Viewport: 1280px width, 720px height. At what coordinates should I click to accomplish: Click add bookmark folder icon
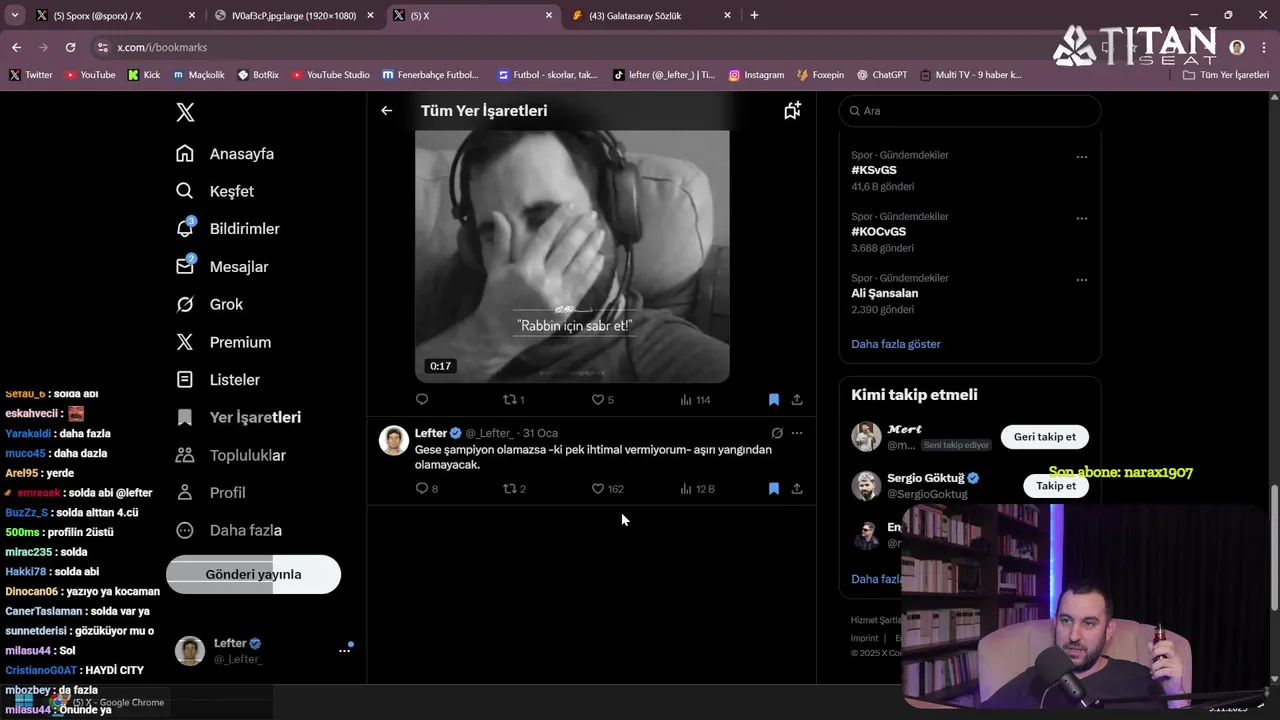(792, 111)
